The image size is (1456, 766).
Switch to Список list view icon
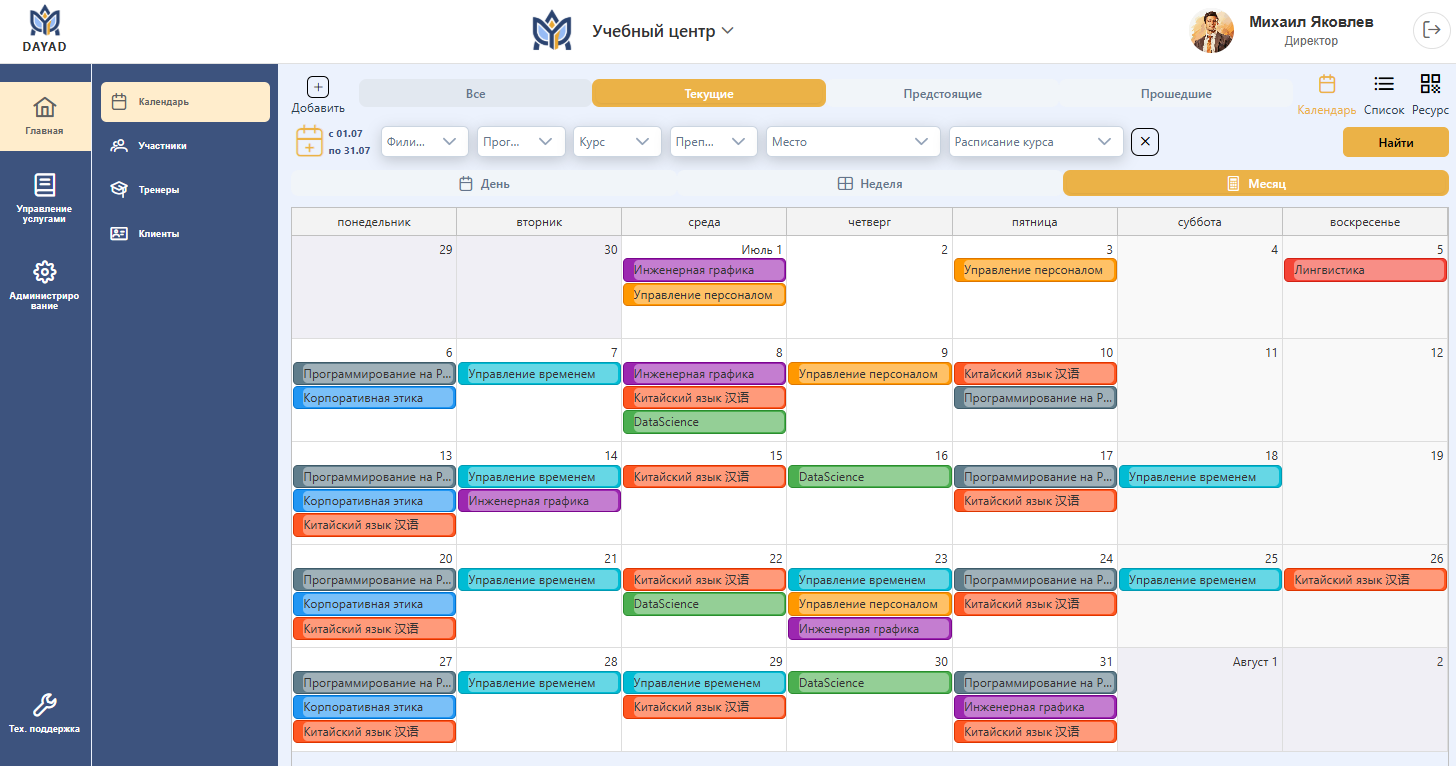pos(1384,83)
